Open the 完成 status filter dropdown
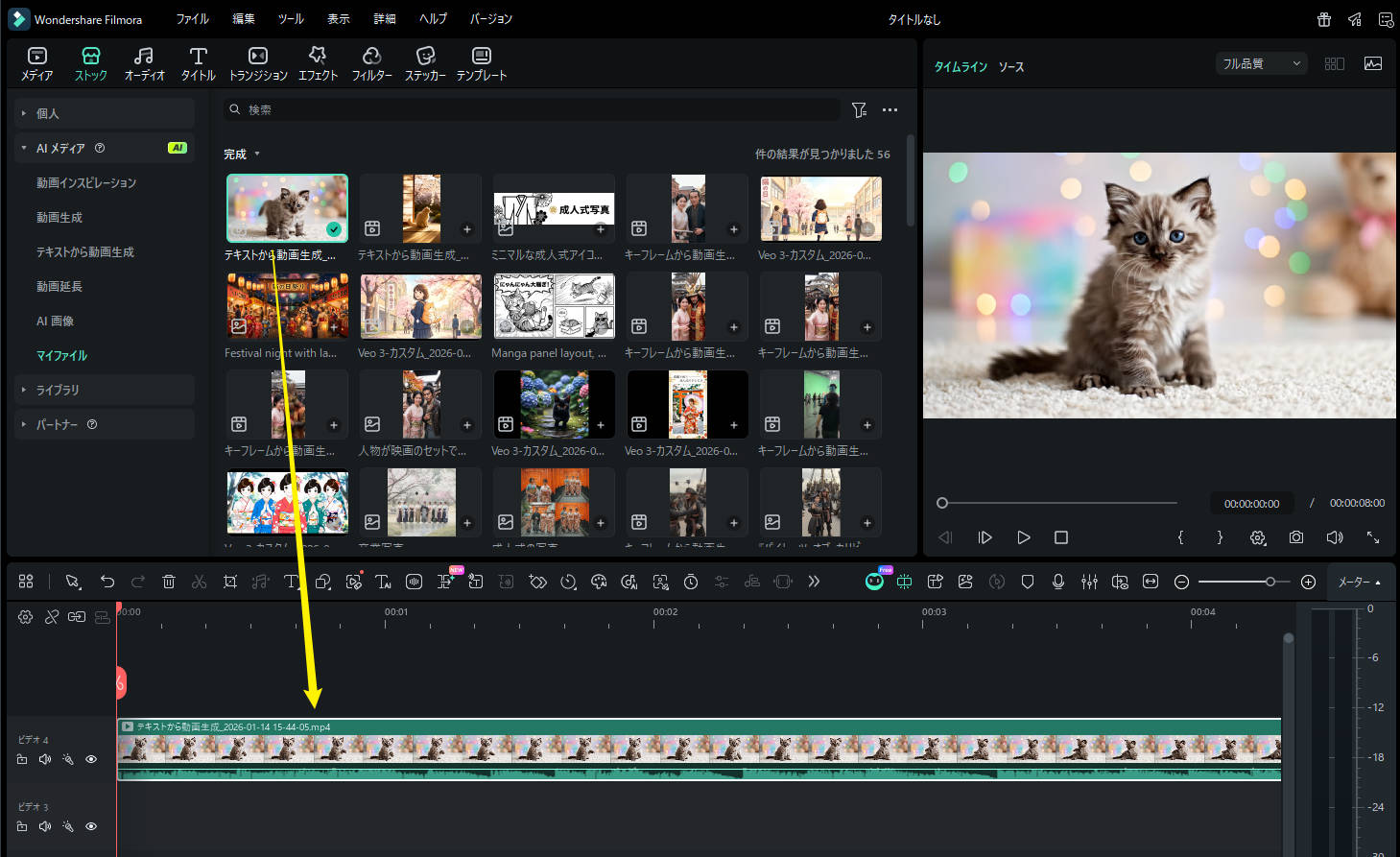This screenshot has height=857, width=1400. 242,155
